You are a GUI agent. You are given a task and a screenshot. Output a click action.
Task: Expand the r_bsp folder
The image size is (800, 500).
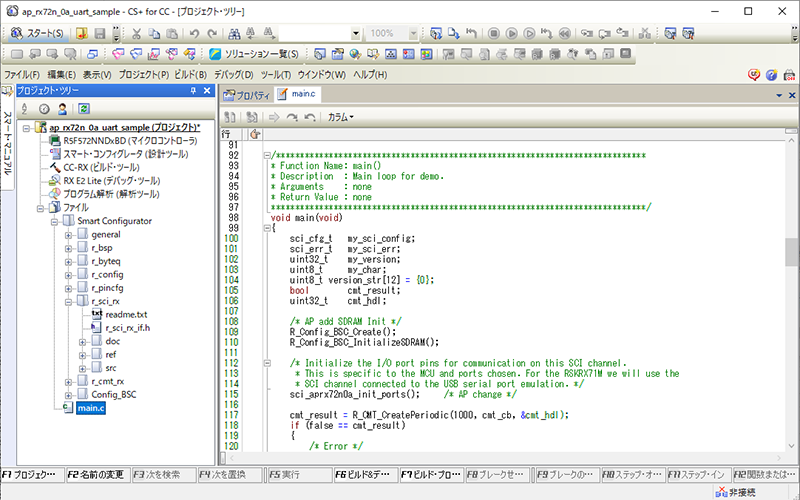tap(68, 248)
